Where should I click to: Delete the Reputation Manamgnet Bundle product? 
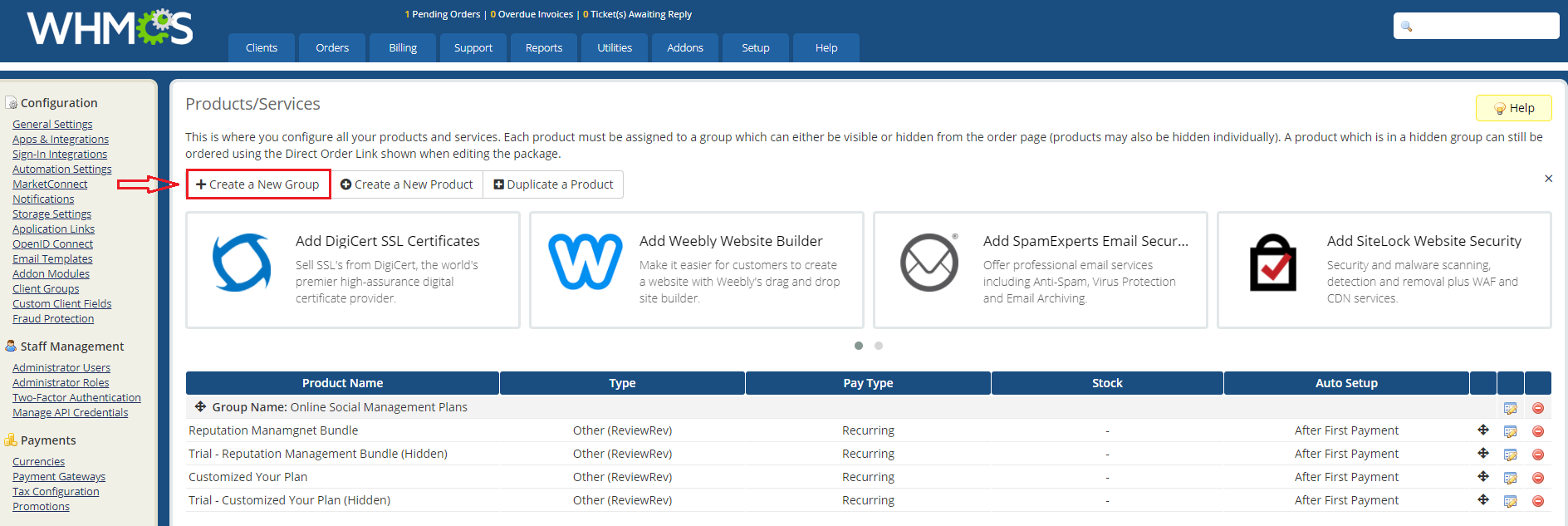[x=1538, y=431]
